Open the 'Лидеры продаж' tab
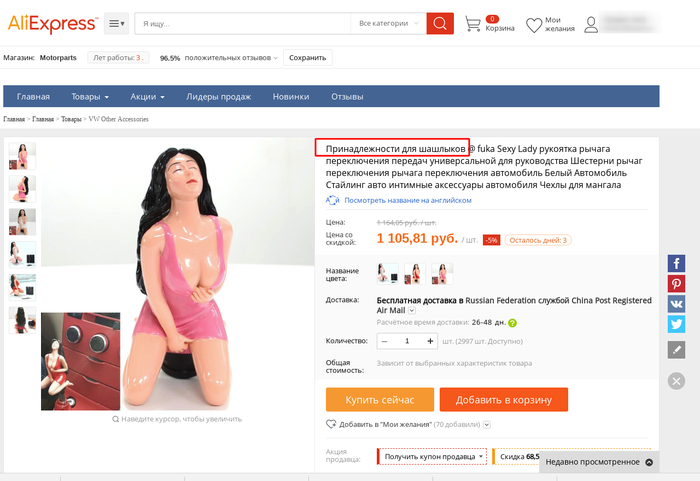The height and width of the screenshot is (481, 700). coord(219,96)
